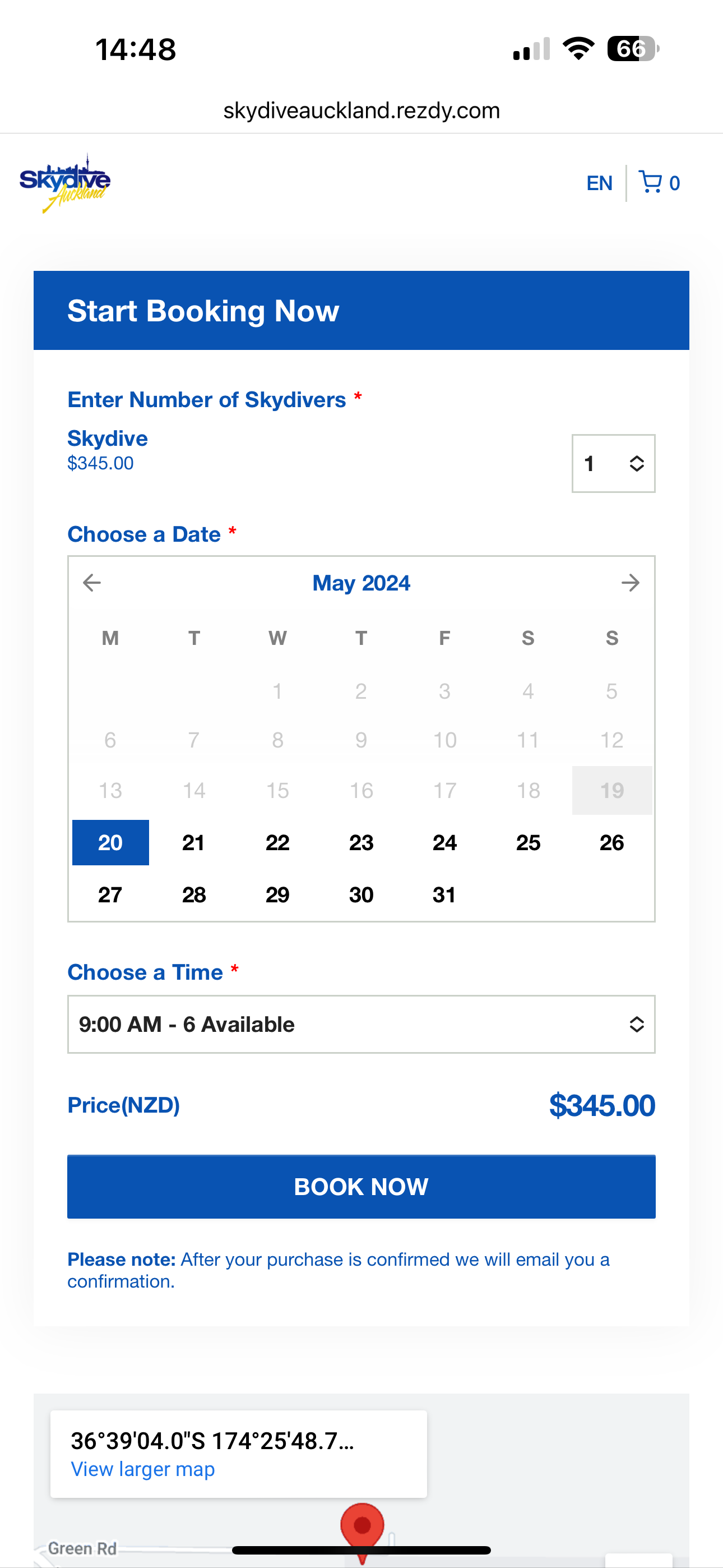The height and width of the screenshot is (1568, 723).
Task: Select May 23 on the calendar
Action: (361, 842)
